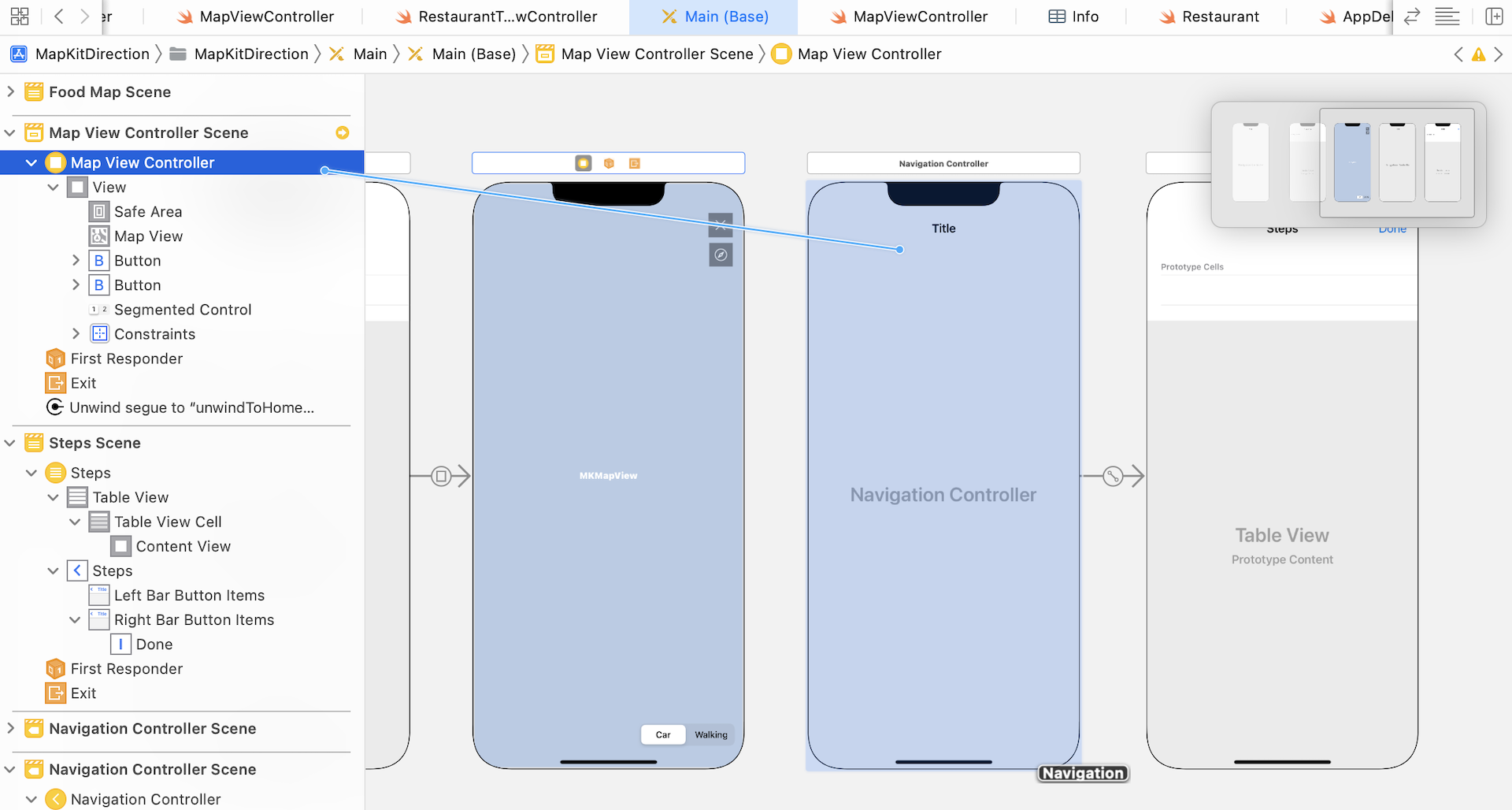1512x810 pixels.
Task: Select Car in the segmented control
Action: coord(663,734)
